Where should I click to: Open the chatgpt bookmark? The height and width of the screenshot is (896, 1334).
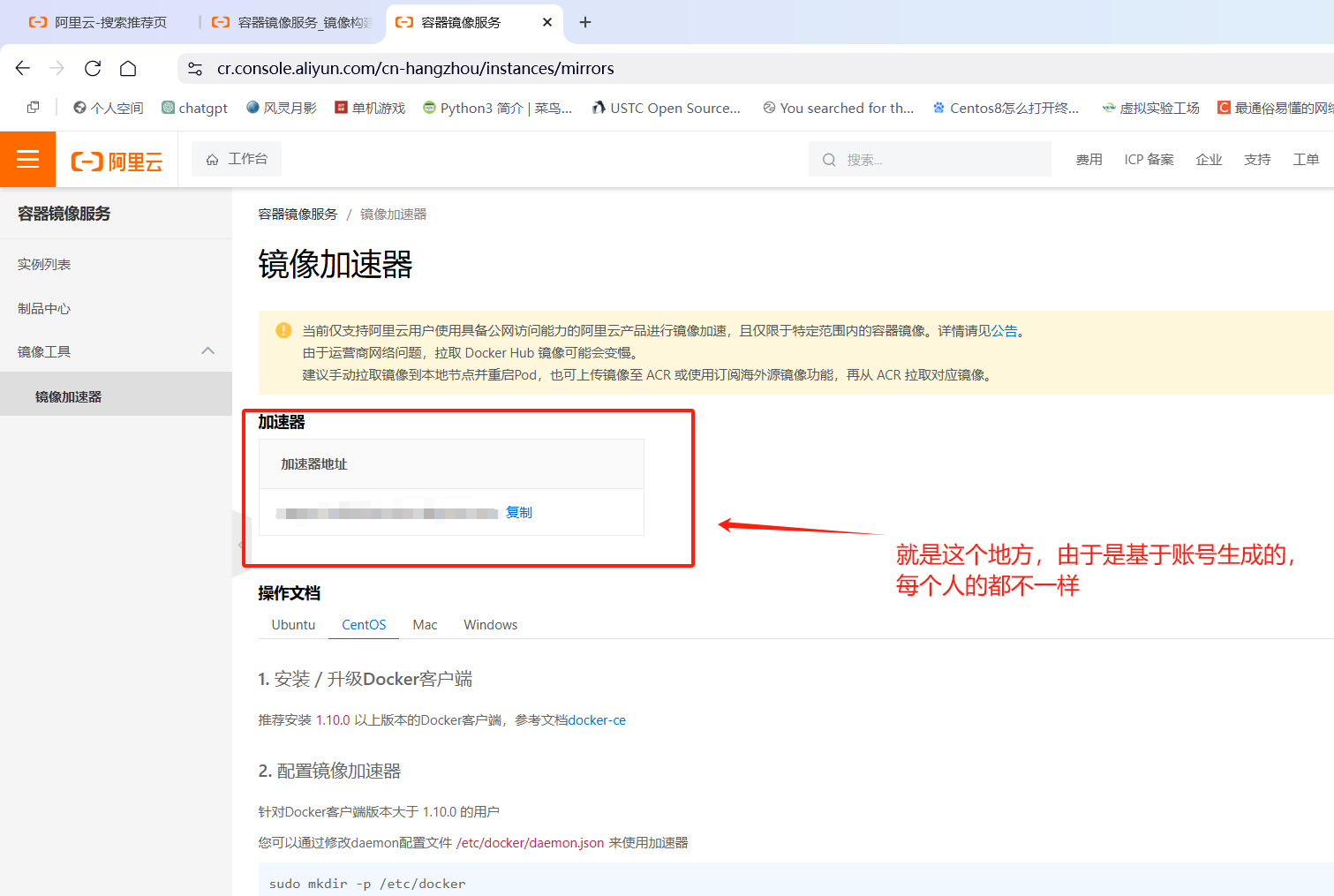coord(194,108)
